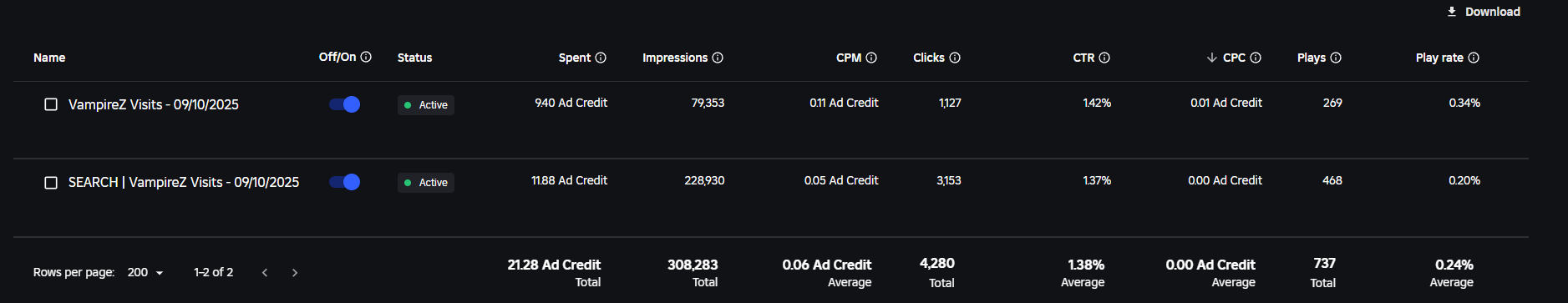Sort by Name column header
Screen dimensions: 1568x303
[x=49, y=58]
